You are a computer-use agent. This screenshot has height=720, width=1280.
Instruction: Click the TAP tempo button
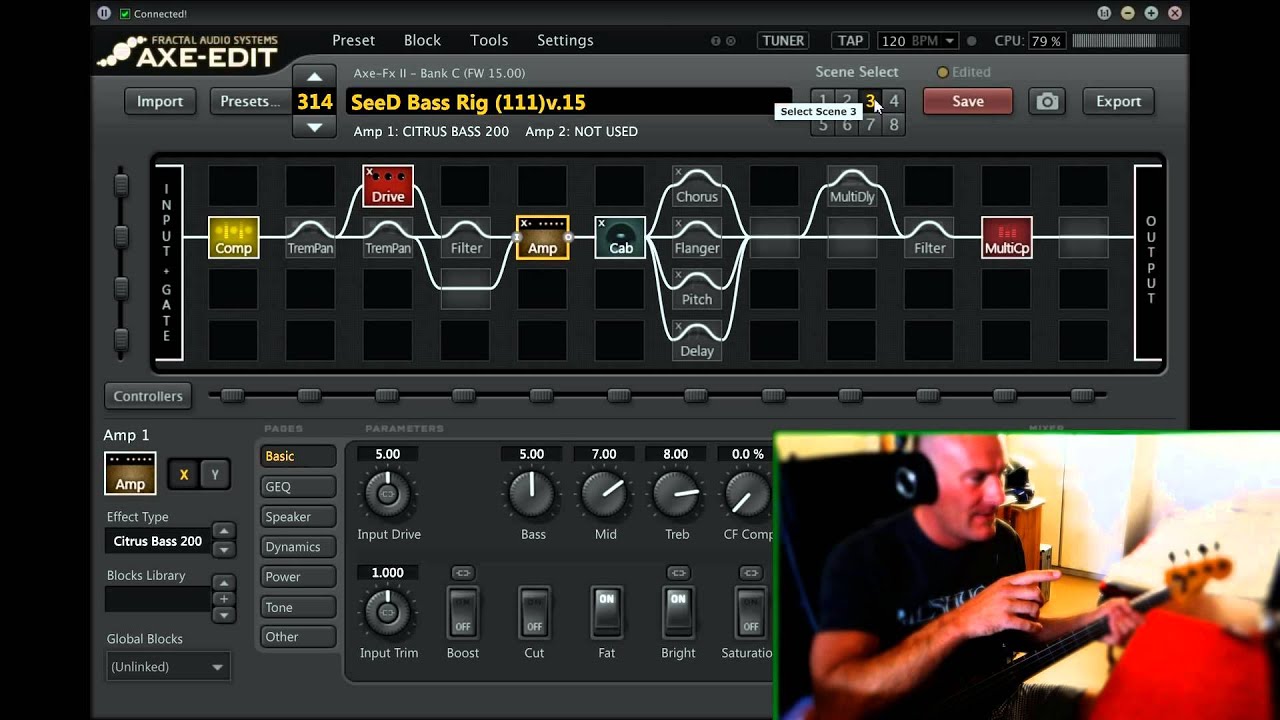pos(850,41)
